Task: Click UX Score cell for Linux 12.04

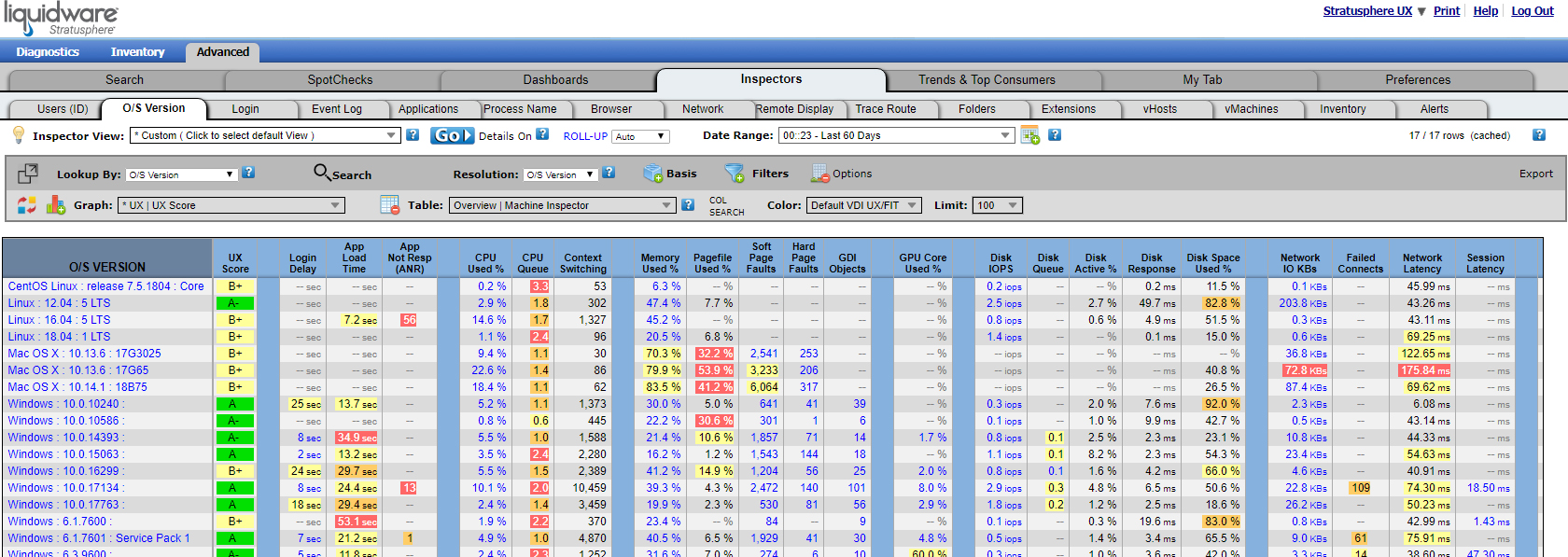Action: (234, 303)
